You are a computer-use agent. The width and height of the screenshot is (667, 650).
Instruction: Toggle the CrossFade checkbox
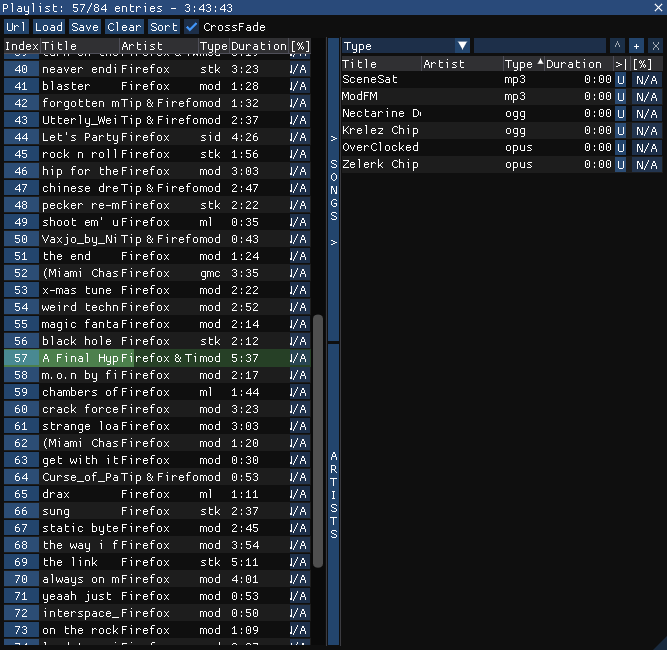point(191,27)
